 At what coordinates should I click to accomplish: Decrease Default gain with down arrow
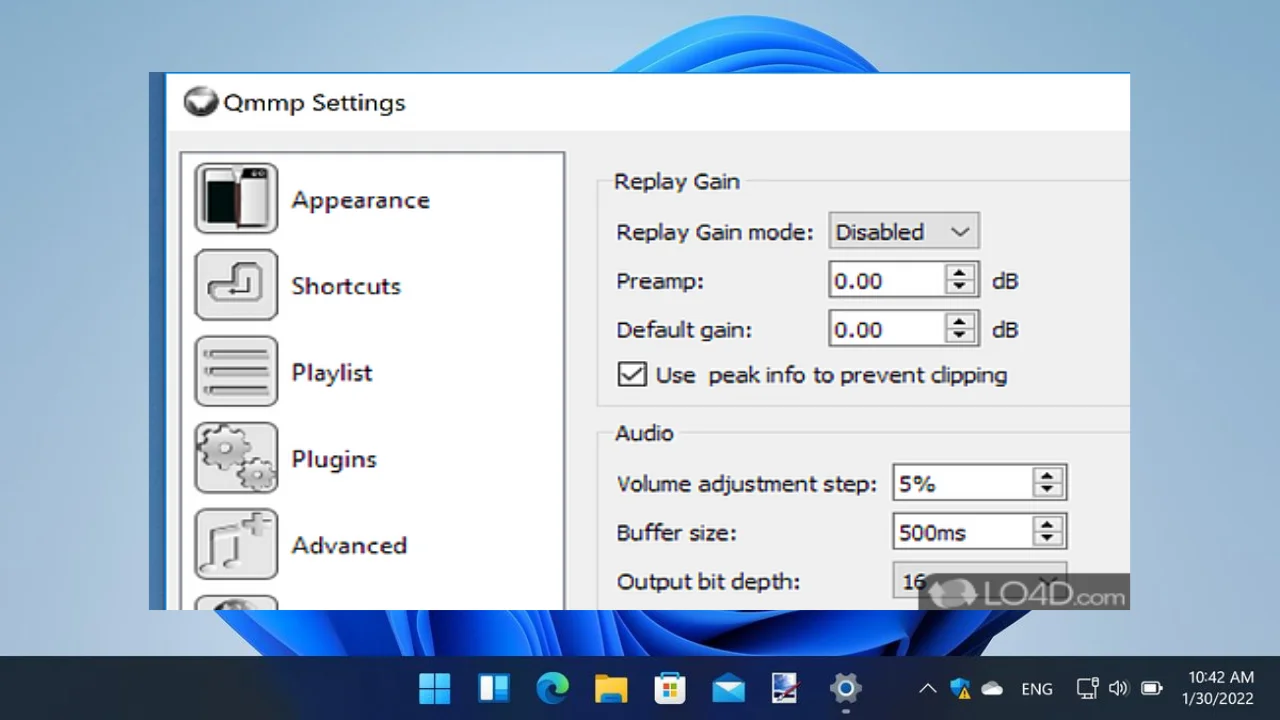click(960, 337)
